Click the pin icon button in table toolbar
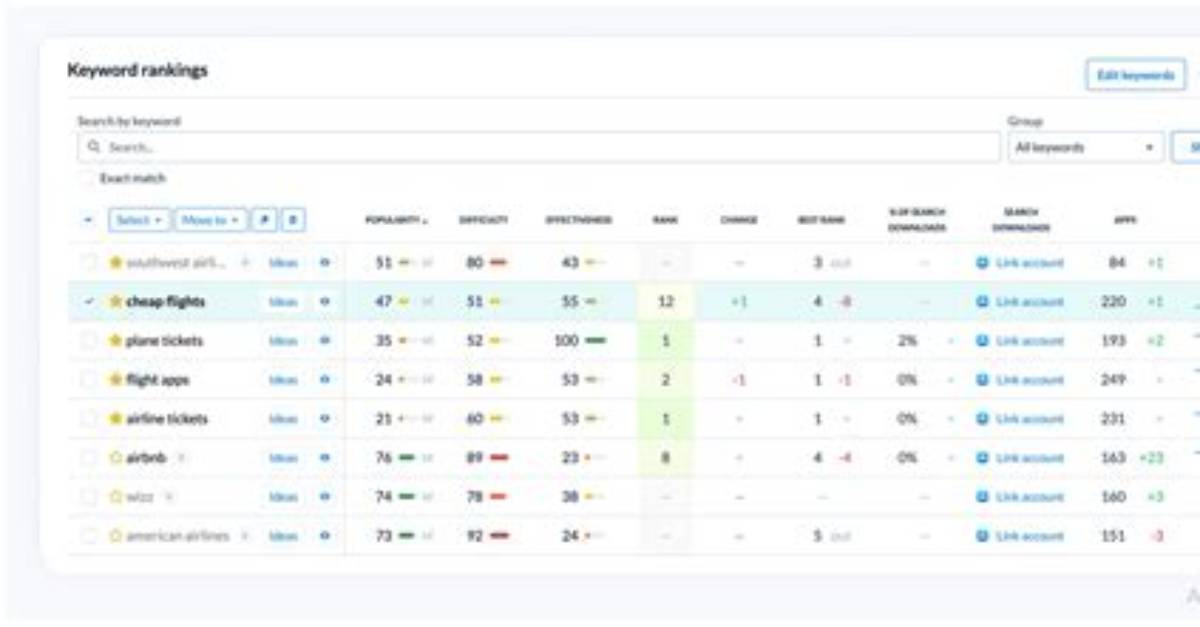1200x627 pixels. click(263, 220)
